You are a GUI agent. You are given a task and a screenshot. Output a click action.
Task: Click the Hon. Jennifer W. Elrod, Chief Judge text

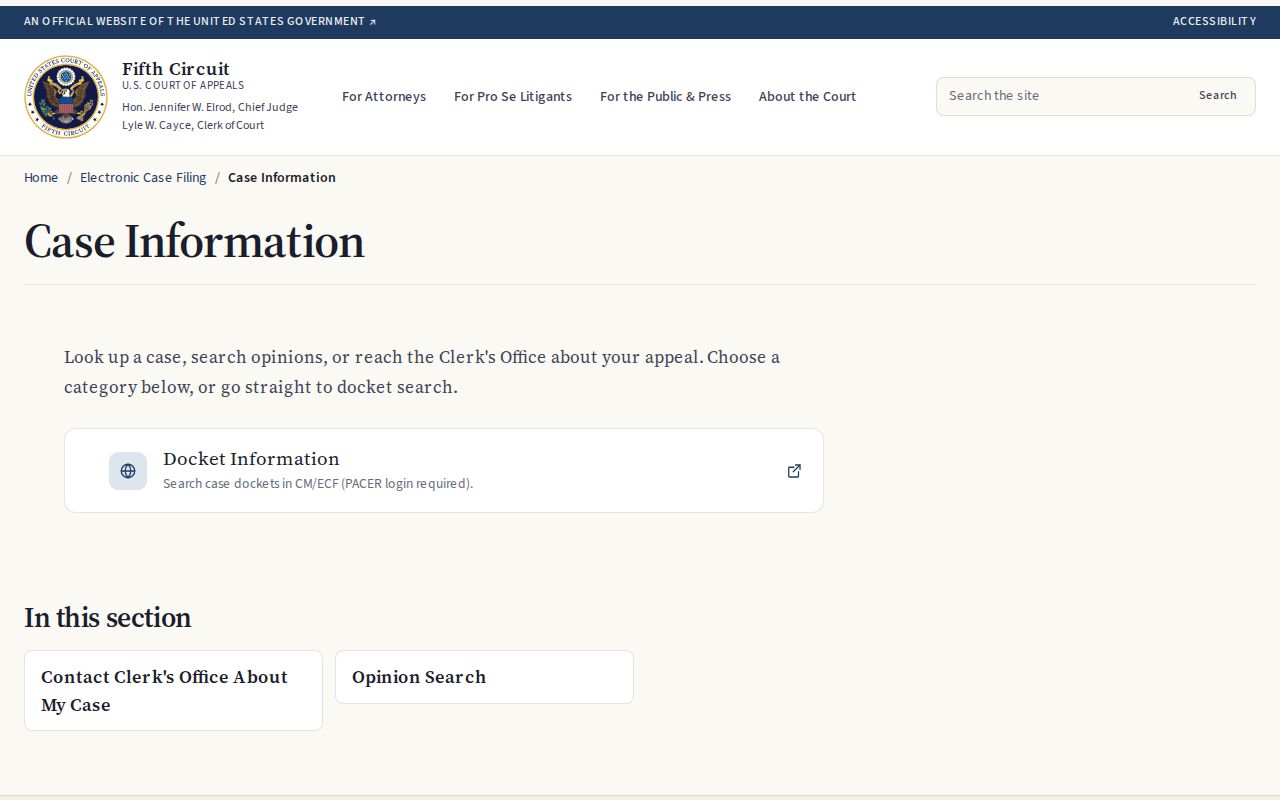[210, 107]
